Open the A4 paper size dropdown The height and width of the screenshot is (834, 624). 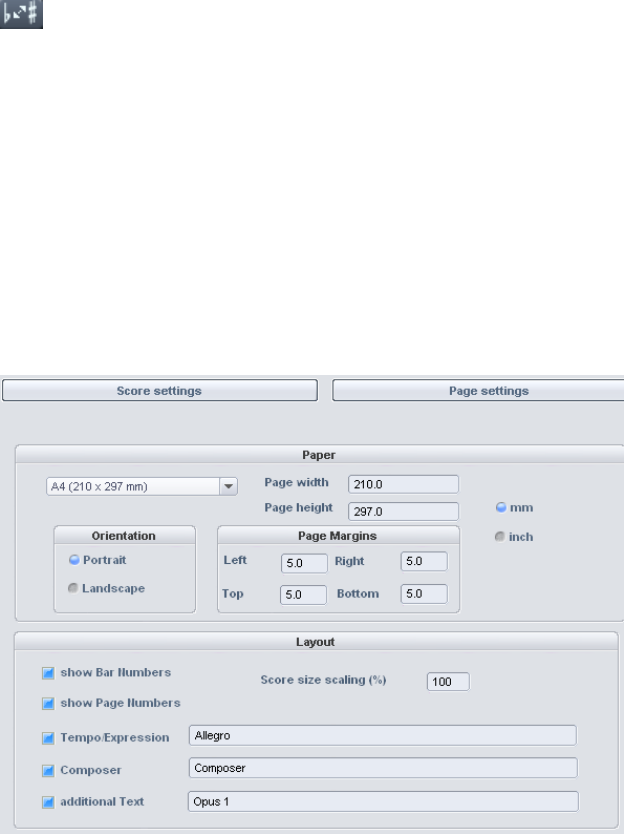142,486
